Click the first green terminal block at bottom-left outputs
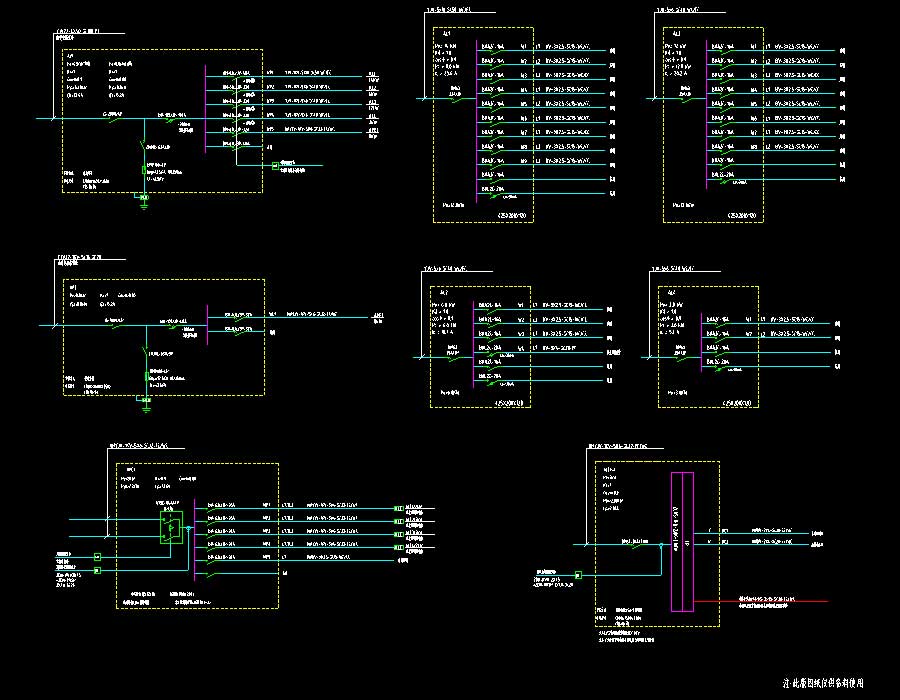 tap(398, 509)
